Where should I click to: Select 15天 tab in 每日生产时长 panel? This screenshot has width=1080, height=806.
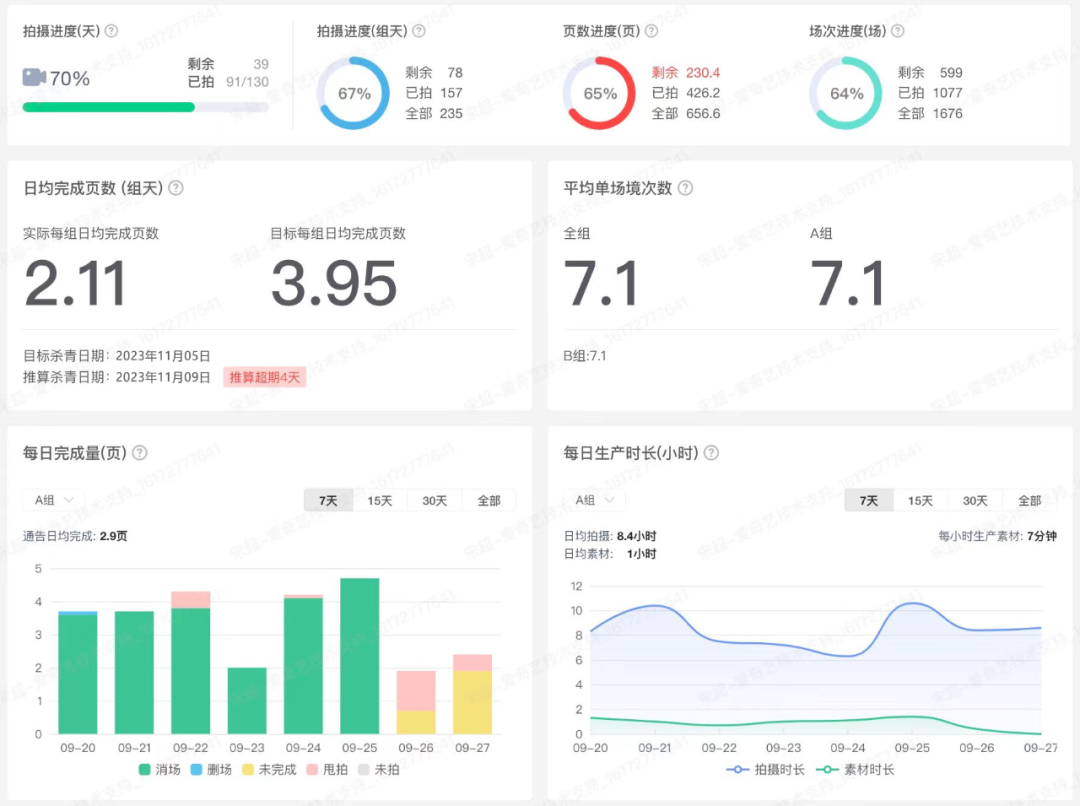click(x=920, y=501)
